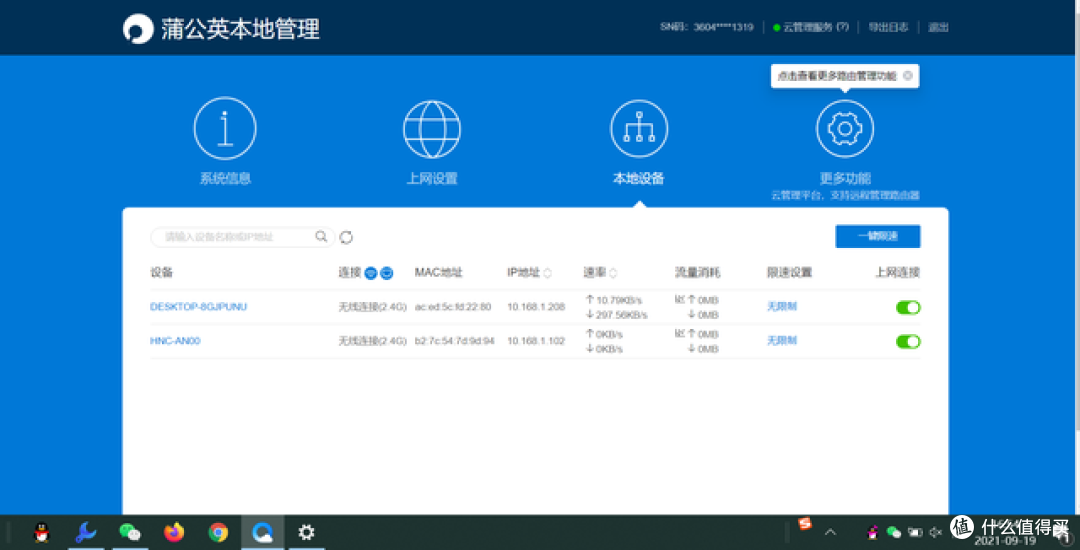Screen dimensions: 1080x550
Task: Click the battery tray icon
Action: tap(915, 531)
